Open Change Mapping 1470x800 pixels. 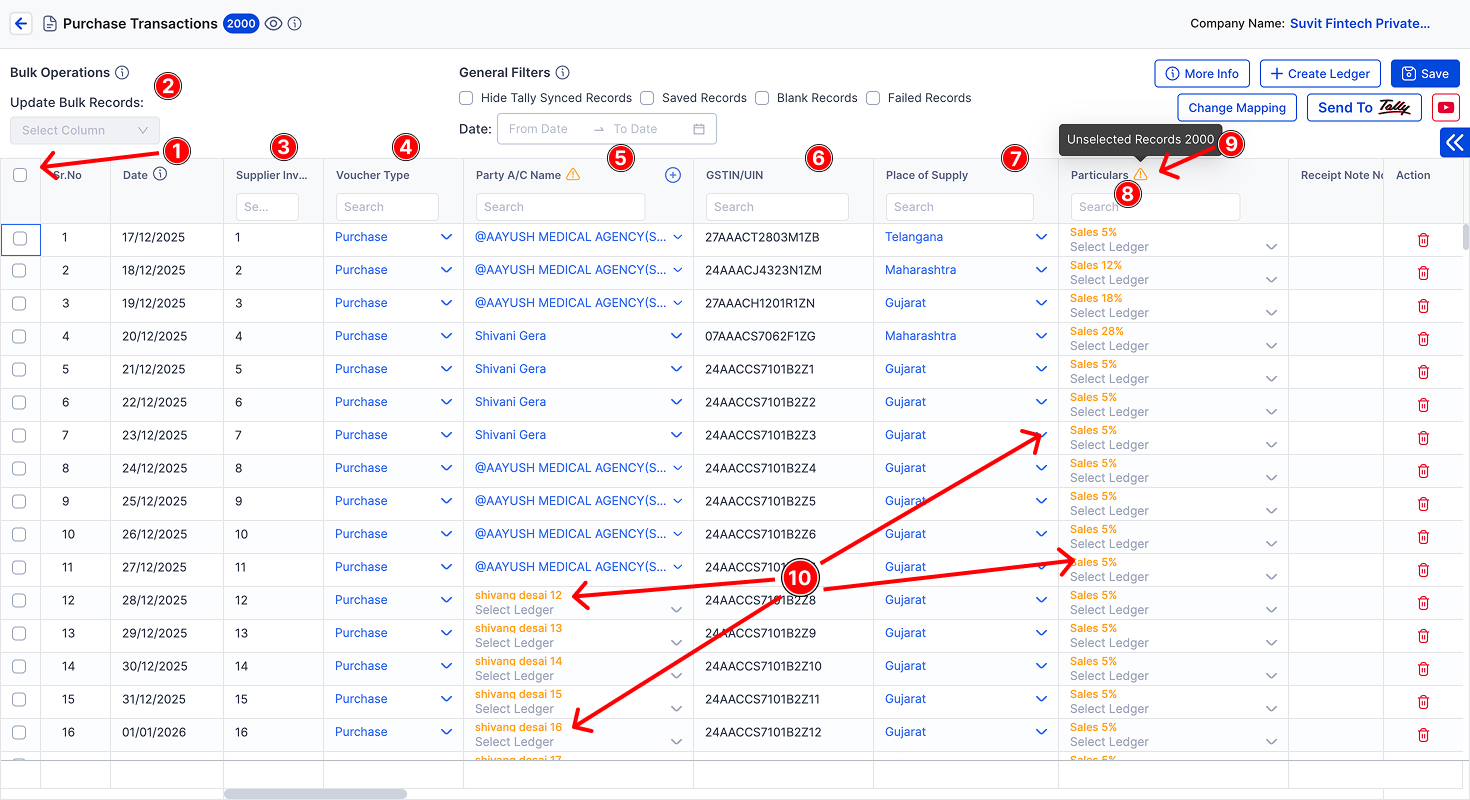1237,108
